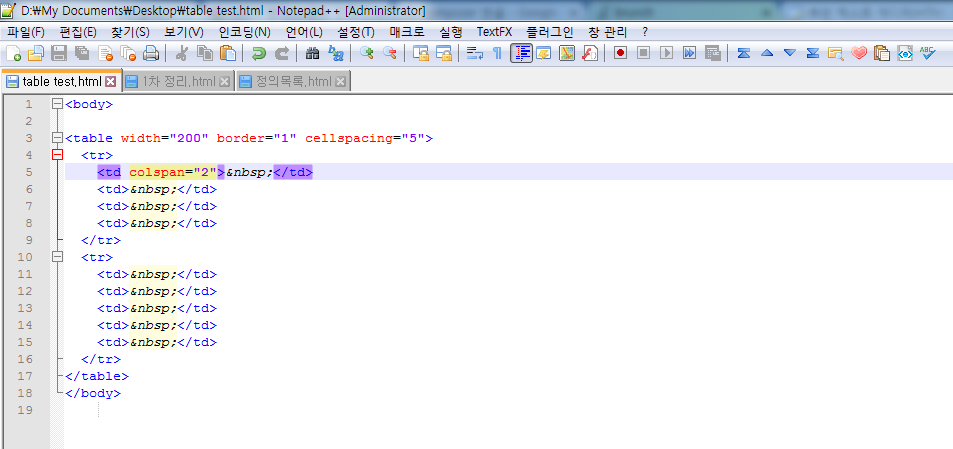
Task: Click the pink heart toolbar icon
Action: (859, 53)
